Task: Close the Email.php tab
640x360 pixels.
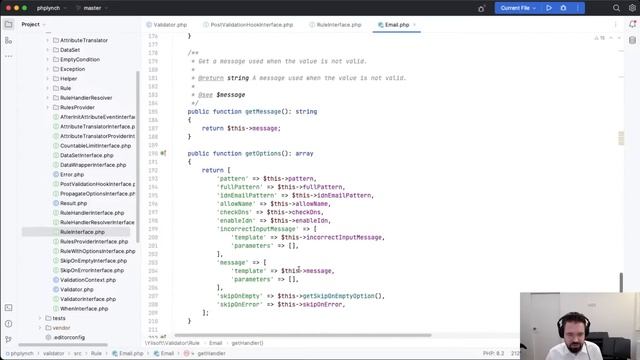Action: point(415,25)
